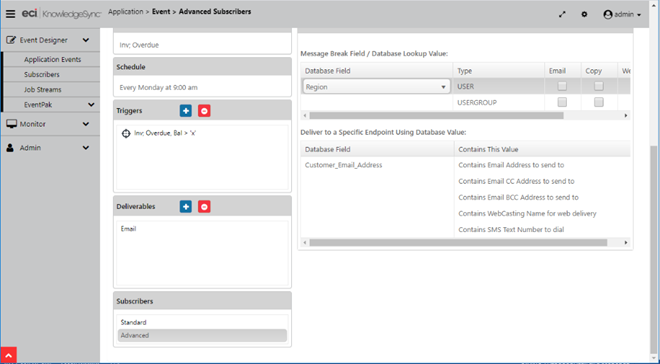Open the hamburger navigation menu
The width and height of the screenshot is (660, 364).
(10, 14)
